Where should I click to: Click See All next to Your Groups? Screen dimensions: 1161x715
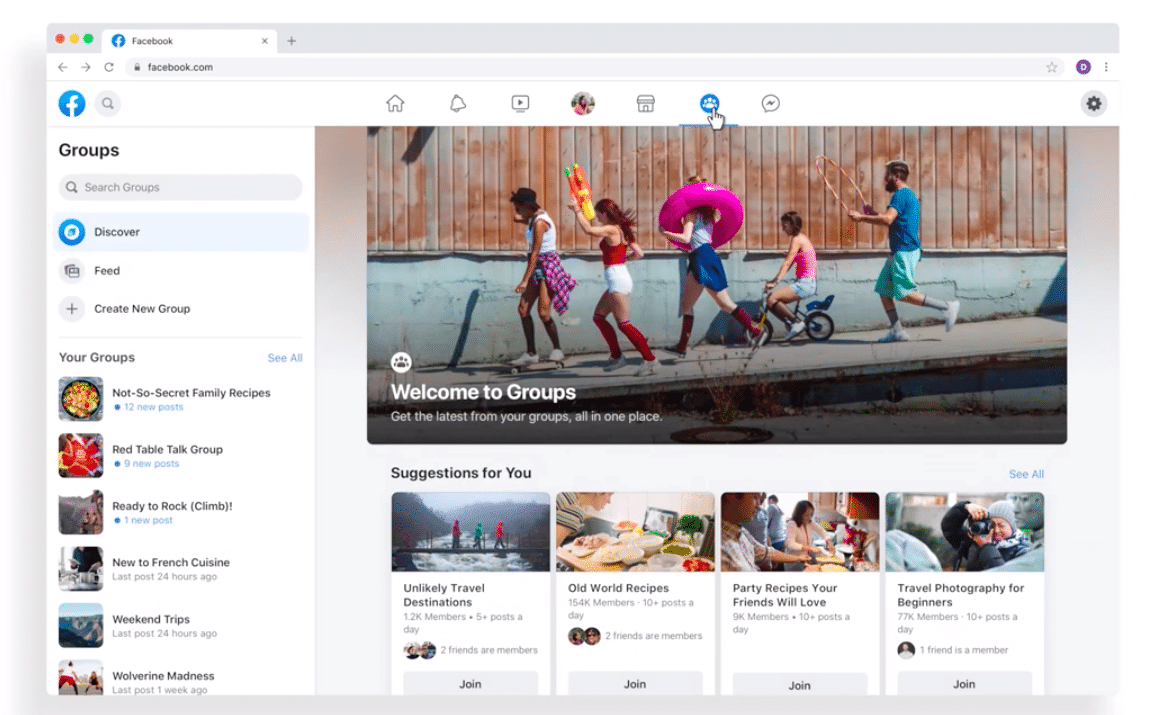284,358
